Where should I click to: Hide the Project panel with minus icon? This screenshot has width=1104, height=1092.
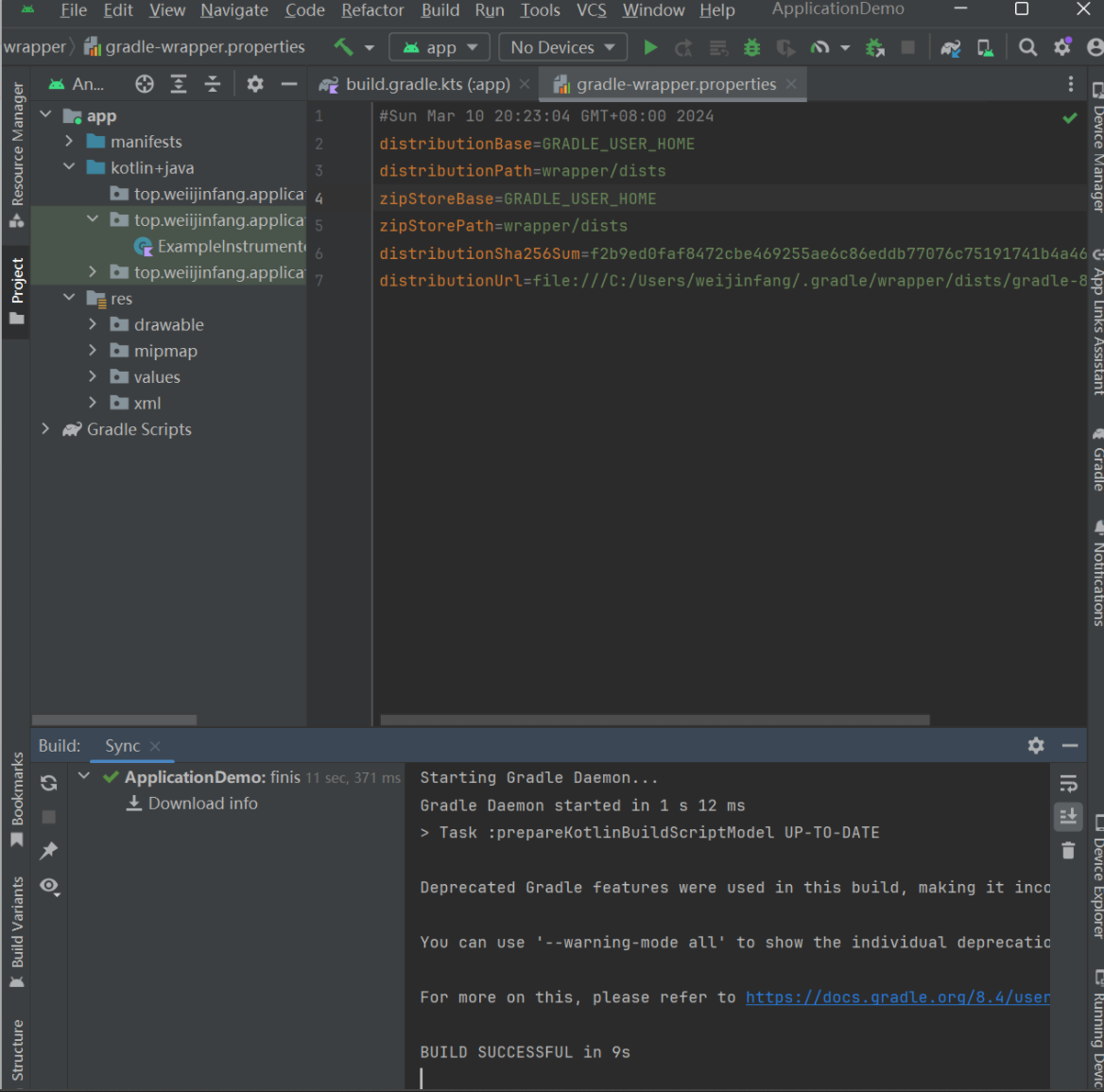coord(288,84)
